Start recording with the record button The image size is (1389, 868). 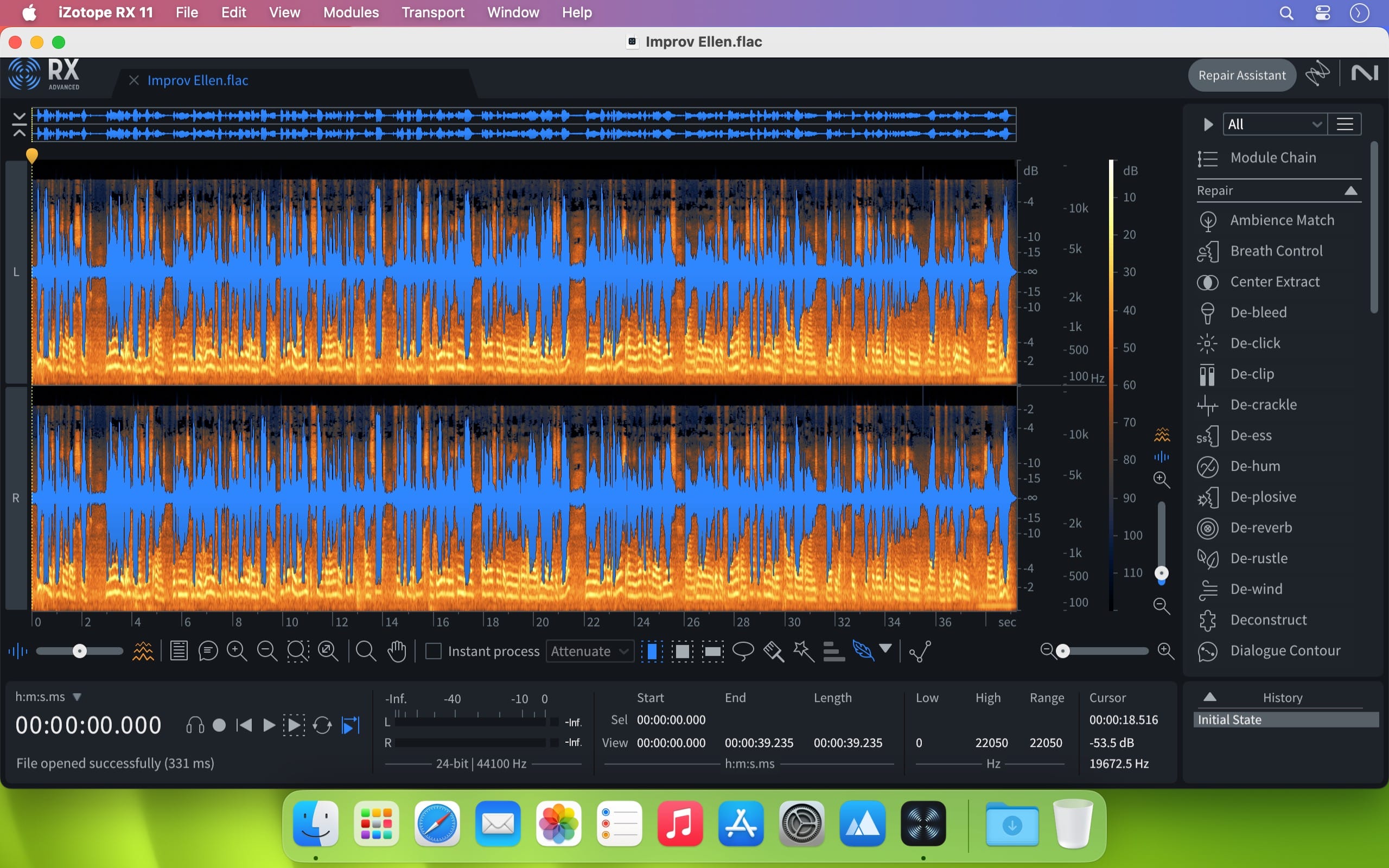click(219, 725)
